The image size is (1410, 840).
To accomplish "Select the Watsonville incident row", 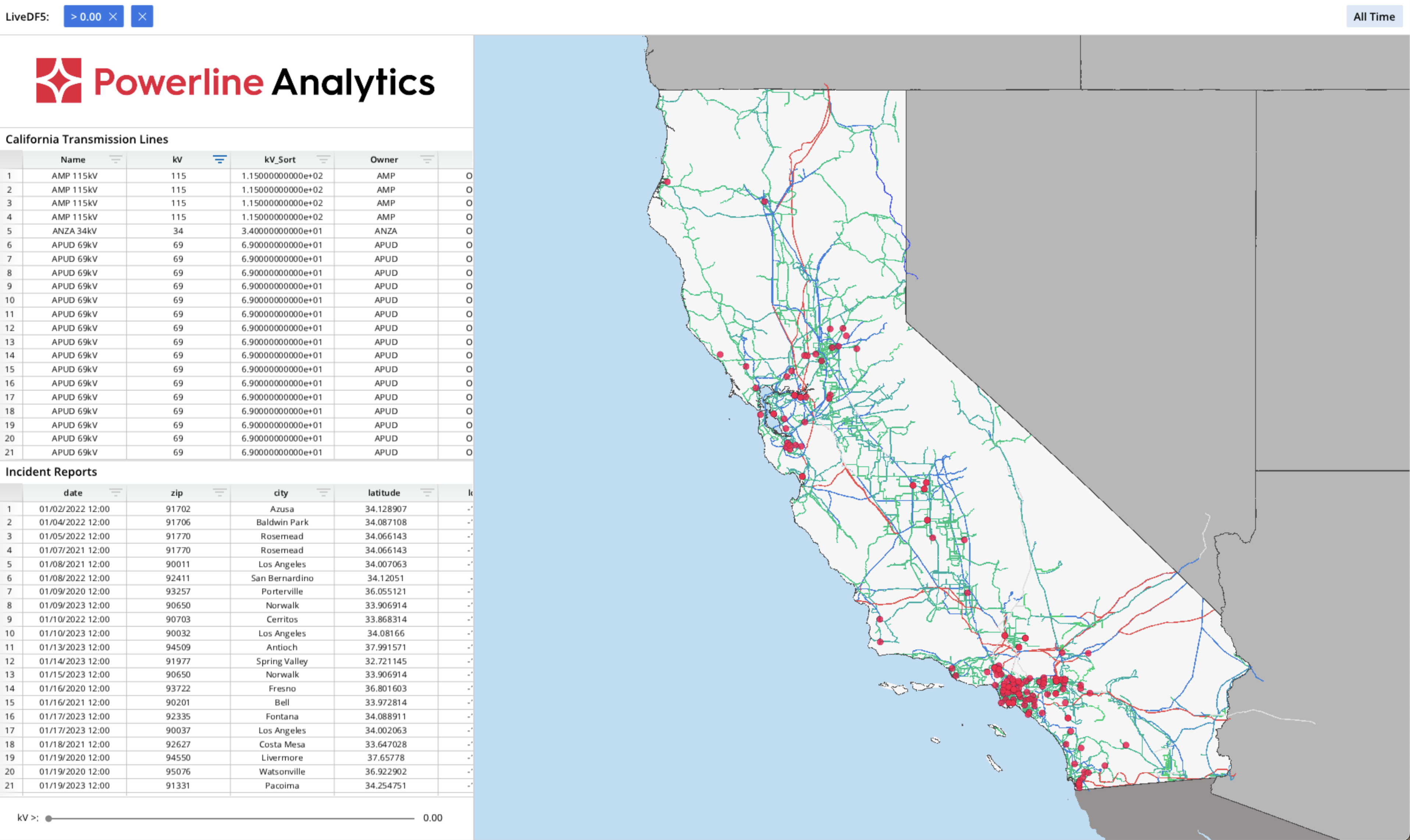I will click(282, 772).
